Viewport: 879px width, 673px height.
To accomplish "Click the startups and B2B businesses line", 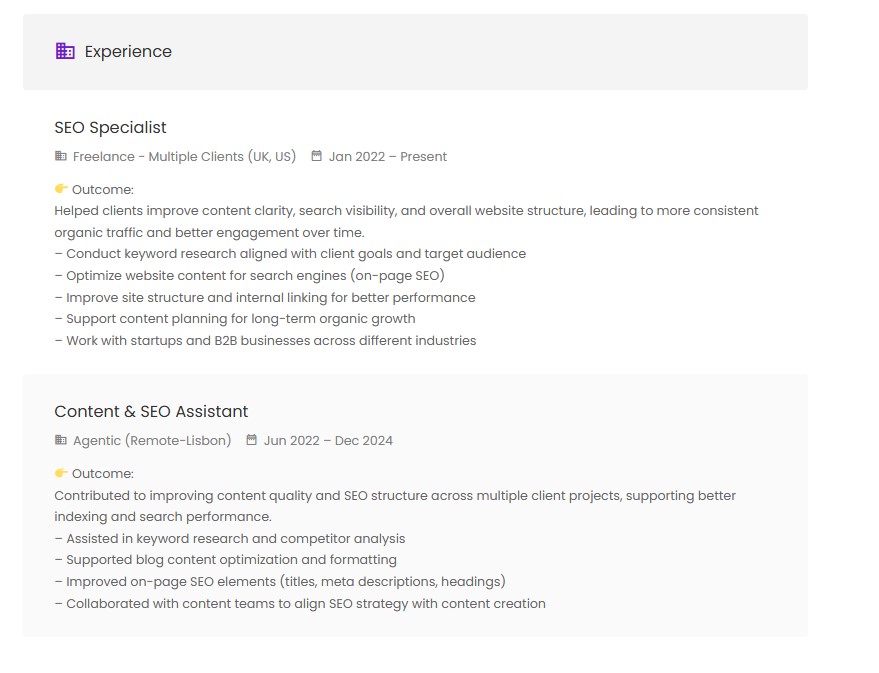I will (265, 341).
